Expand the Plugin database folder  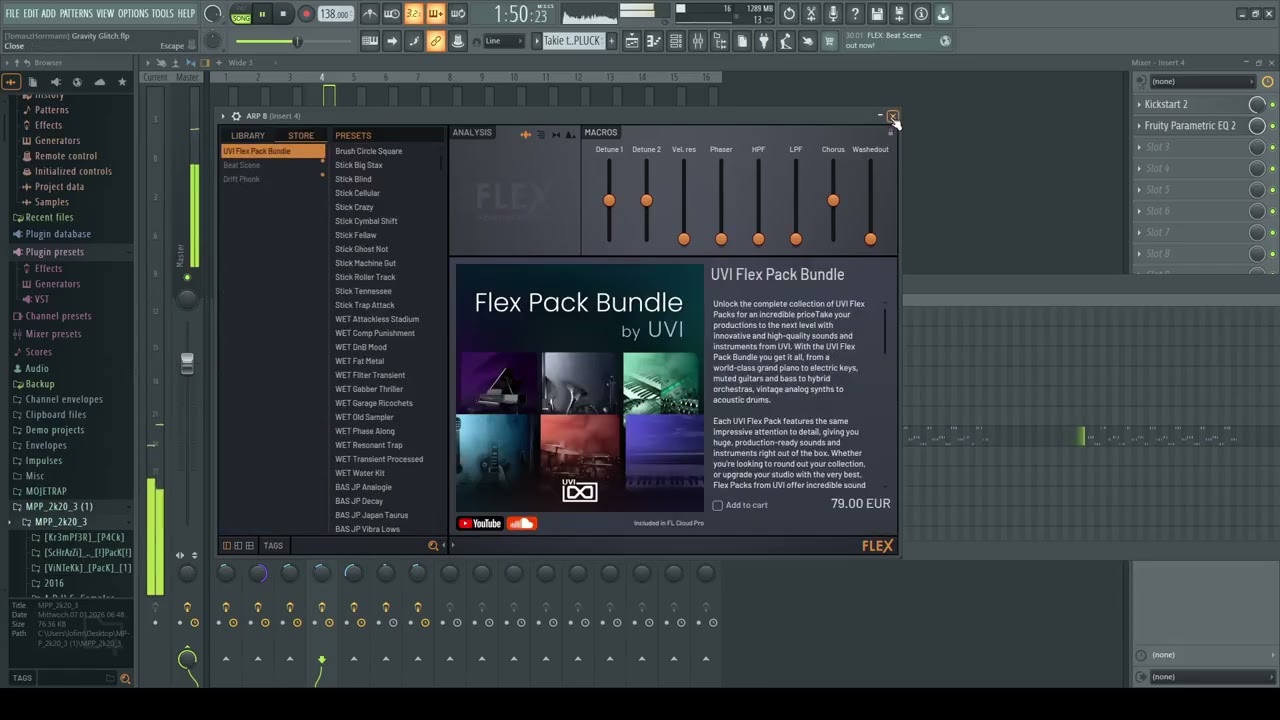[58, 234]
